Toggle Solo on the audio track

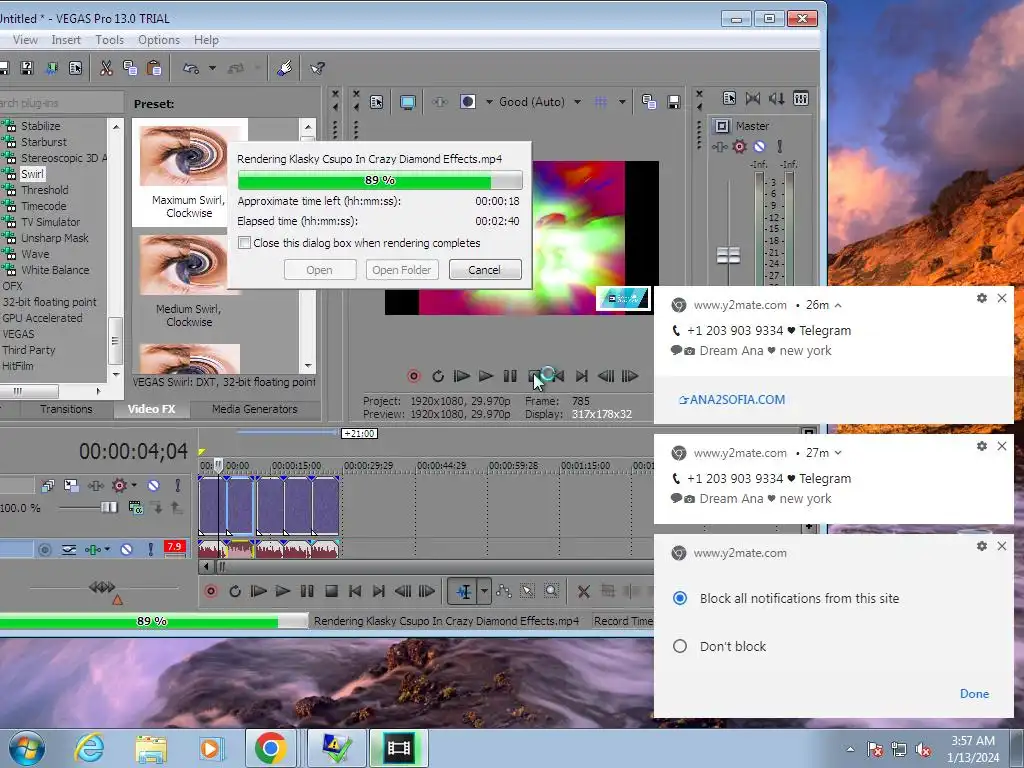151,550
